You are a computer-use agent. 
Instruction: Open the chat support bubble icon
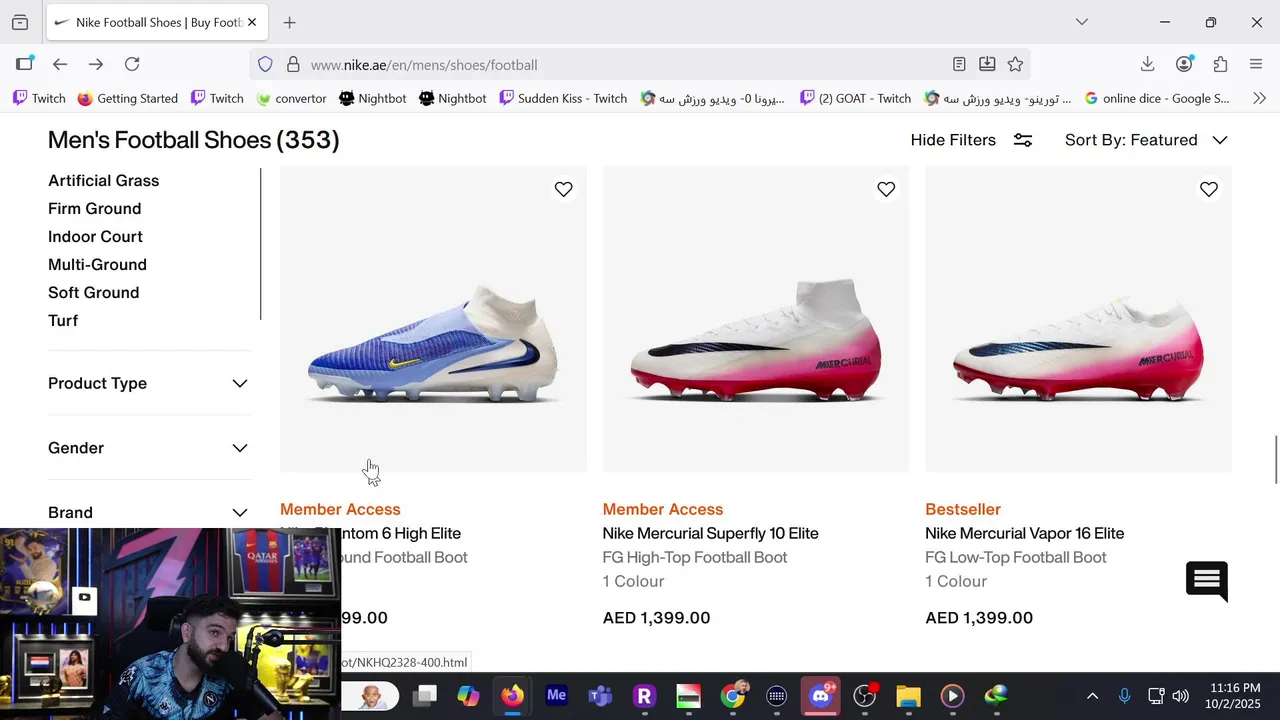[1207, 581]
